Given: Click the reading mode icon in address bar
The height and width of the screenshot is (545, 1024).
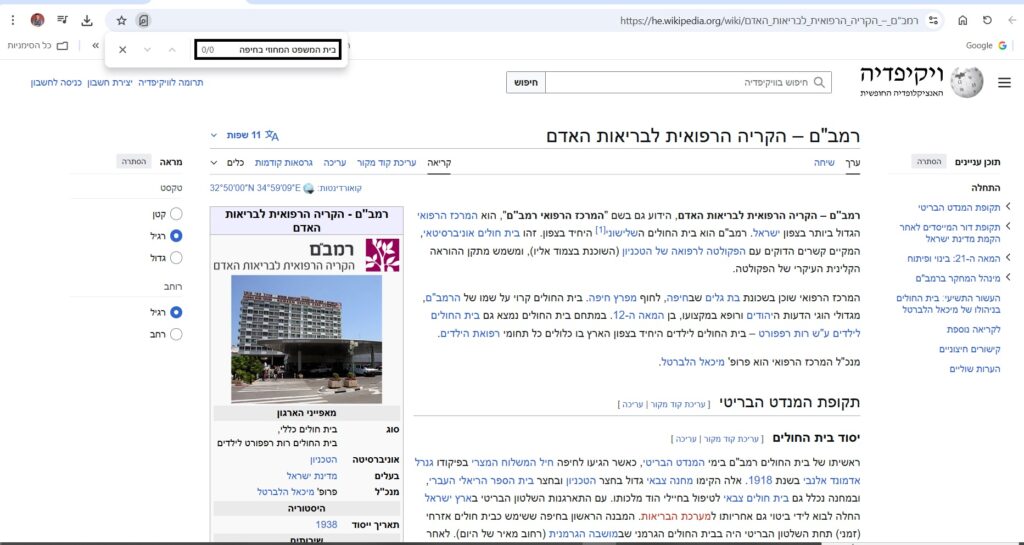Looking at the screenshot, I should click(x=143, y=20).
